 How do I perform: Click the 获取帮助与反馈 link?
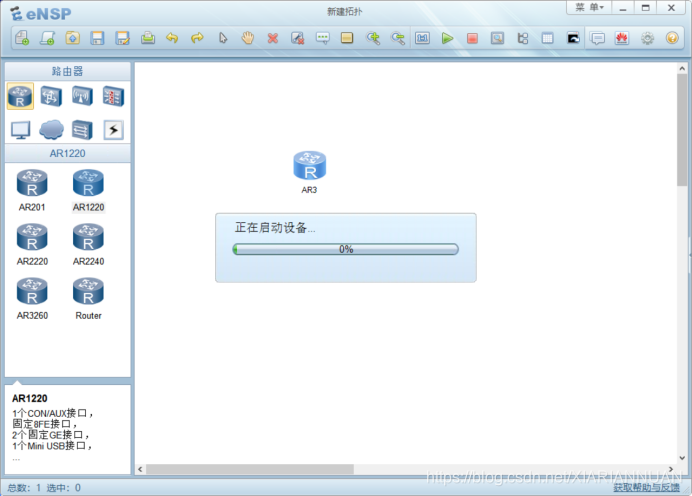646,487
